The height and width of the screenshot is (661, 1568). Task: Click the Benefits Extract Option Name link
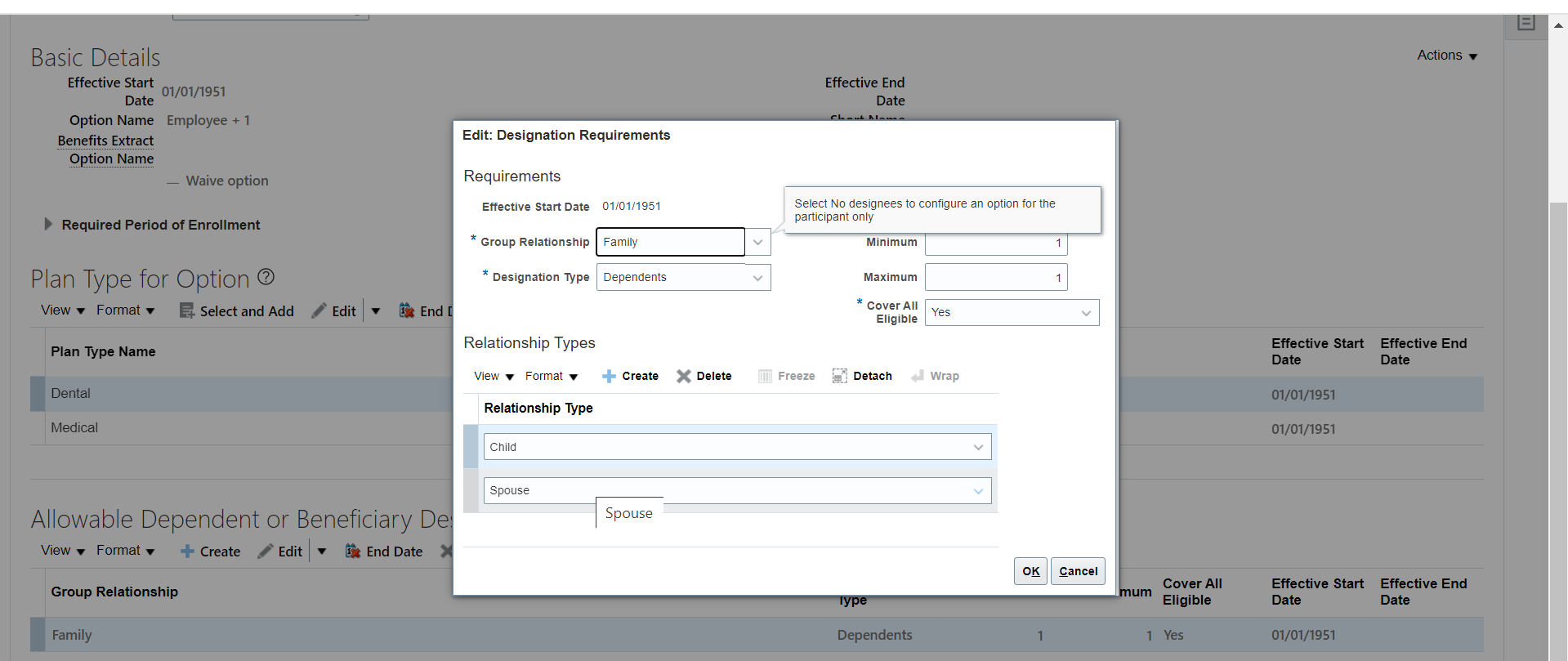pyautogui.click(x=105, y=150)
